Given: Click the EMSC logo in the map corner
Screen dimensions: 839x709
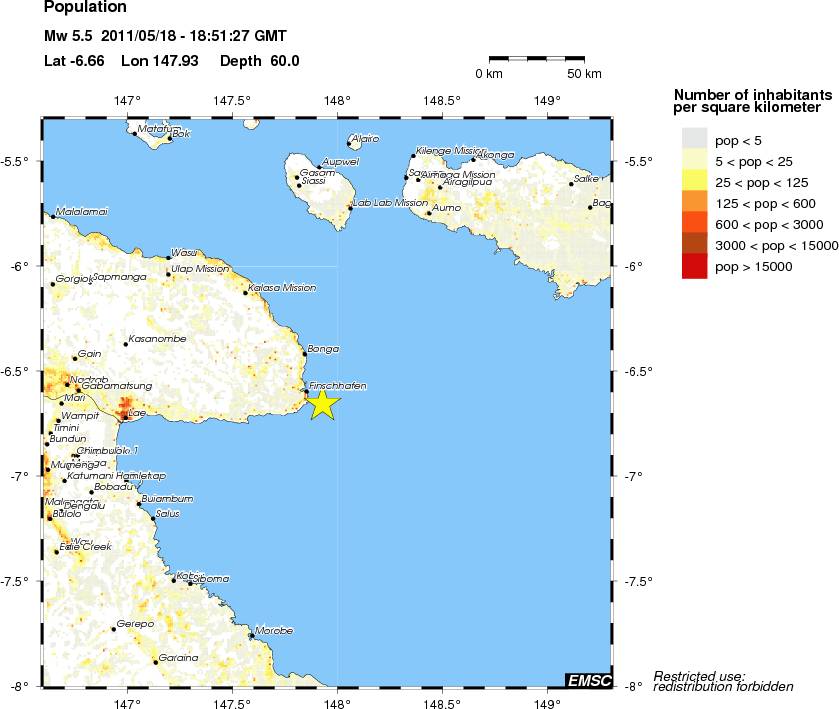Looking at the screenshot, I should click(x=586, y=680).
